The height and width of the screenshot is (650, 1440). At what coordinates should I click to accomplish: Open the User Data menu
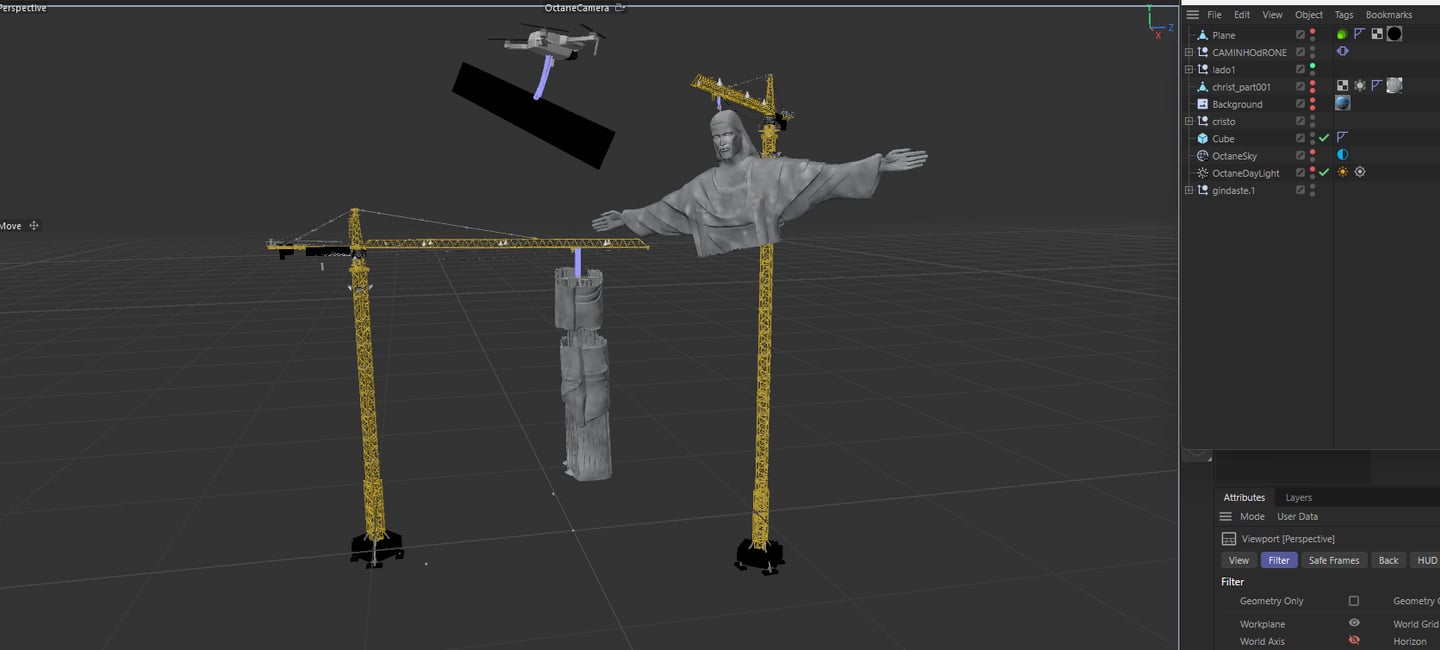[x=1298, y=517]
